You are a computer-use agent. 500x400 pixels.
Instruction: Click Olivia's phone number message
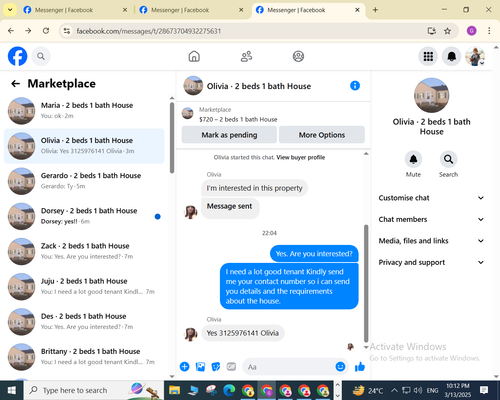(243, 333)
